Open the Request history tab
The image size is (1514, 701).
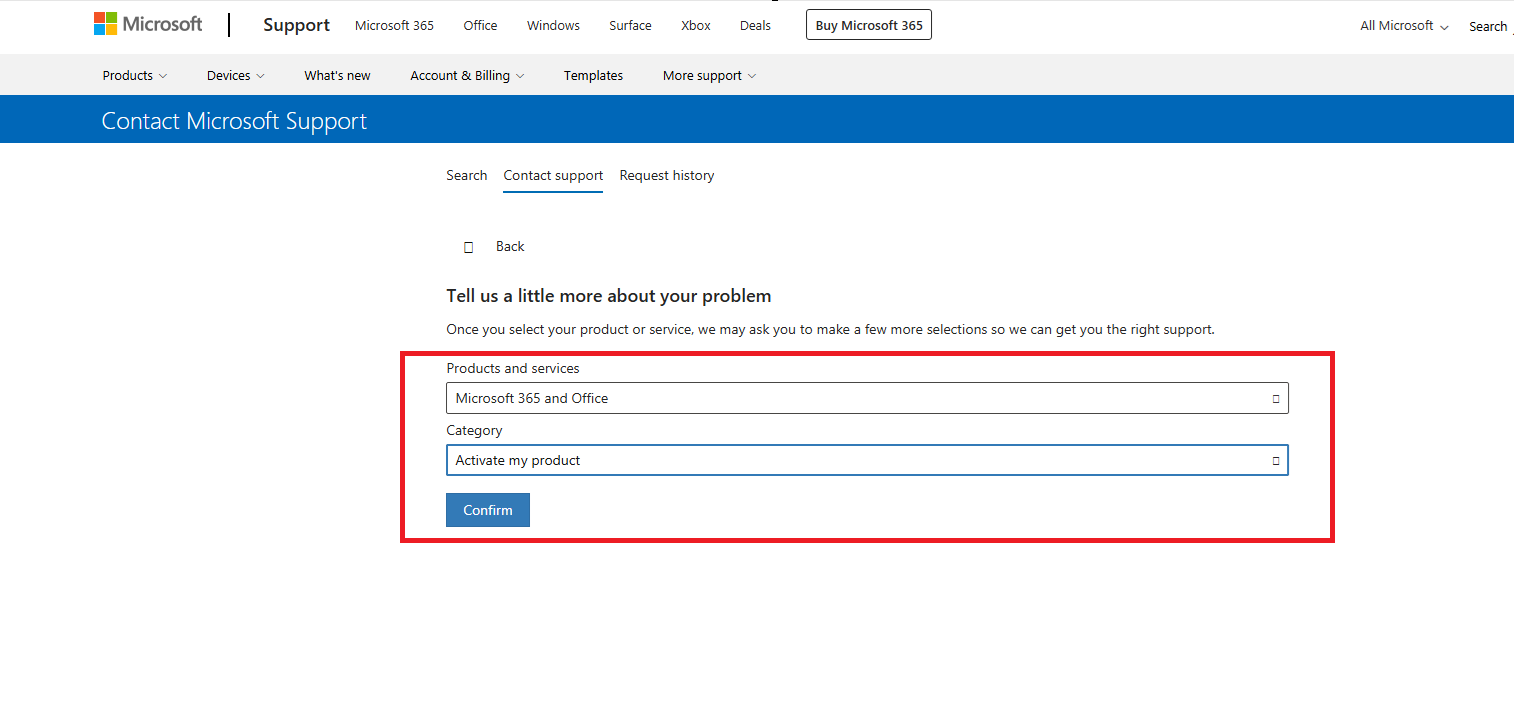[x=667, y=175]
